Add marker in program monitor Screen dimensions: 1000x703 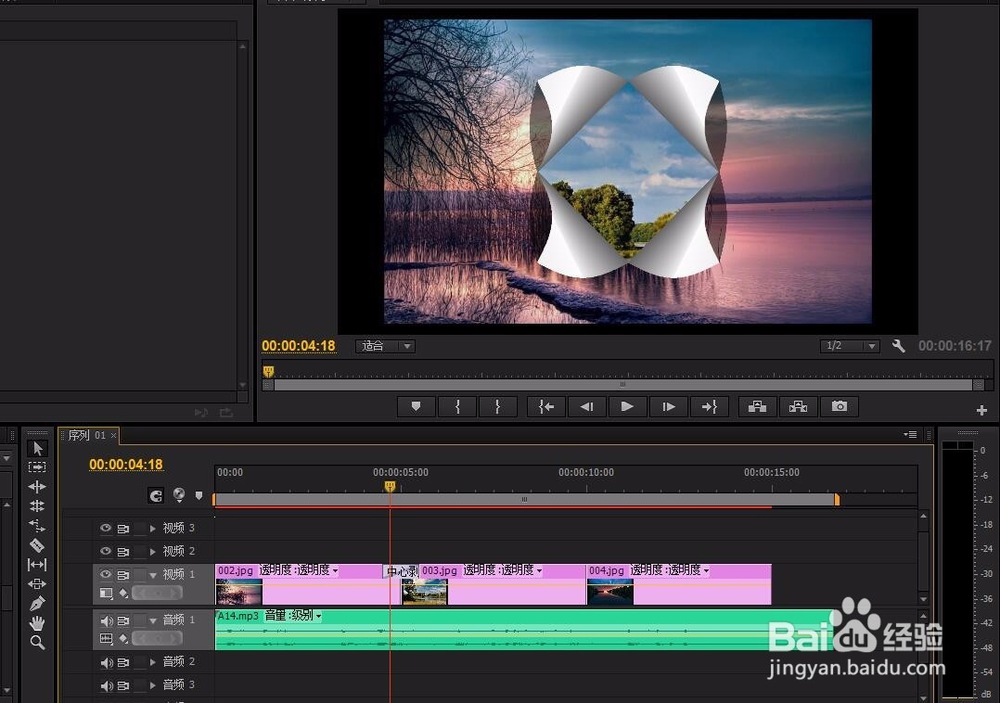[416, 406]
